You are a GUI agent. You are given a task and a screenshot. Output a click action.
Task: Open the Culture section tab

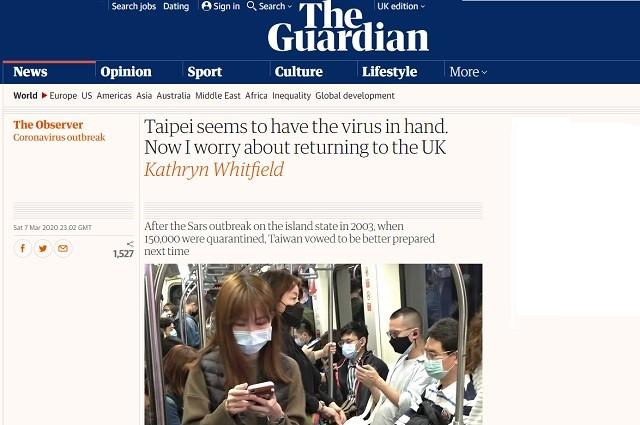pos(299,72)
